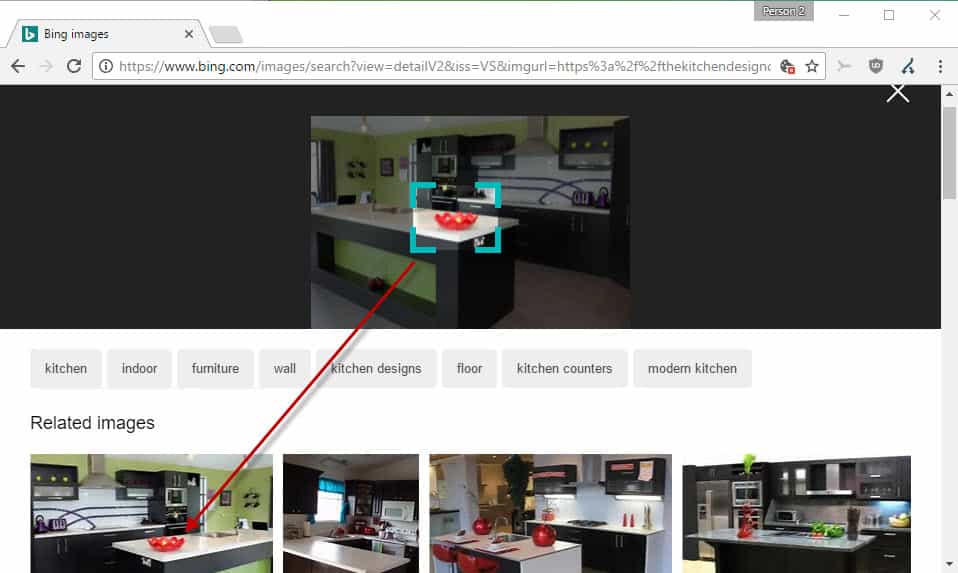Click the browser forward arrow

[46, 66]
